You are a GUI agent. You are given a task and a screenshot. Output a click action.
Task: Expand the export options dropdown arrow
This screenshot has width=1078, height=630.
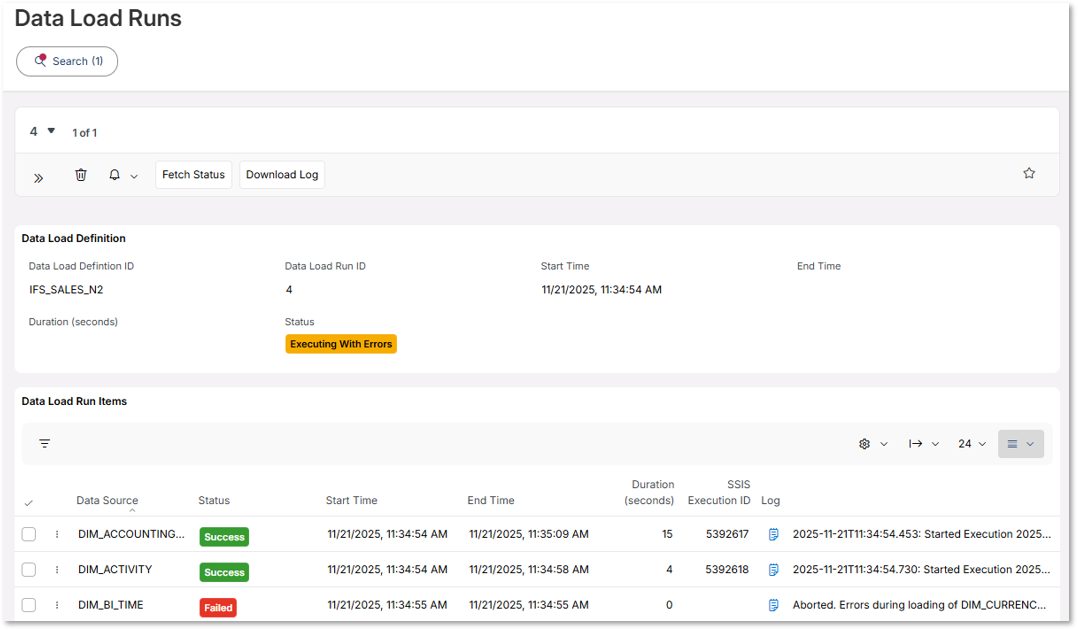tap(935, 444)
